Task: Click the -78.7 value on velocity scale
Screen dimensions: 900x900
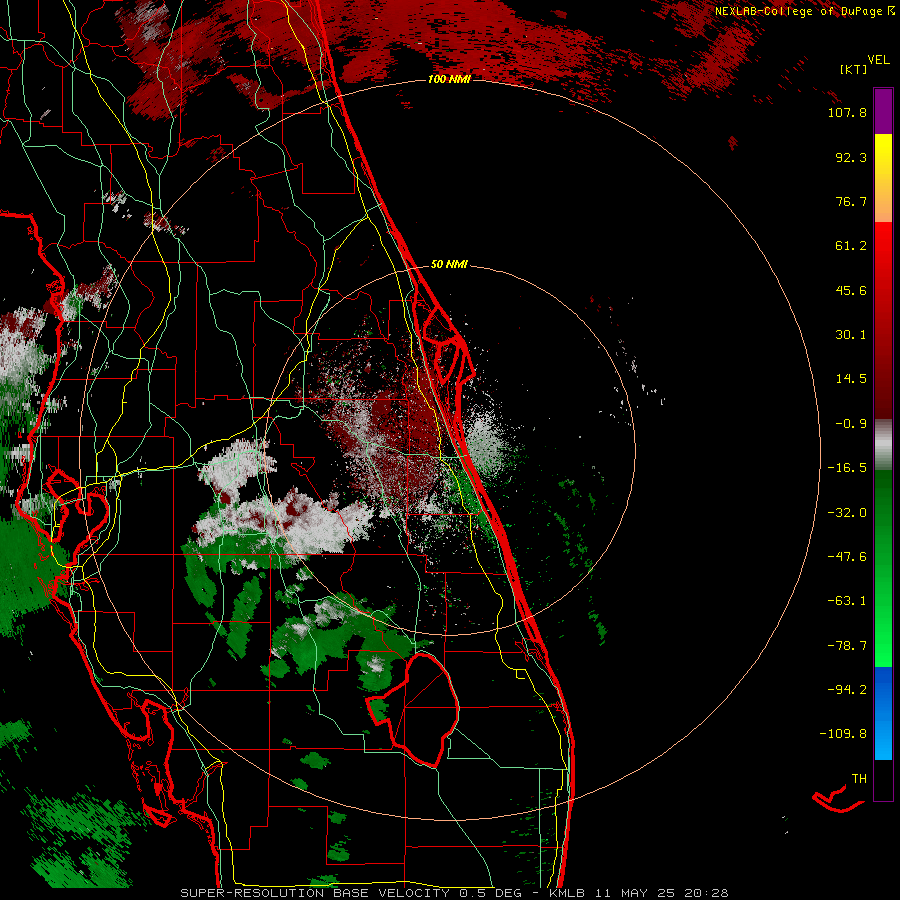Action: tap(847, 646)
